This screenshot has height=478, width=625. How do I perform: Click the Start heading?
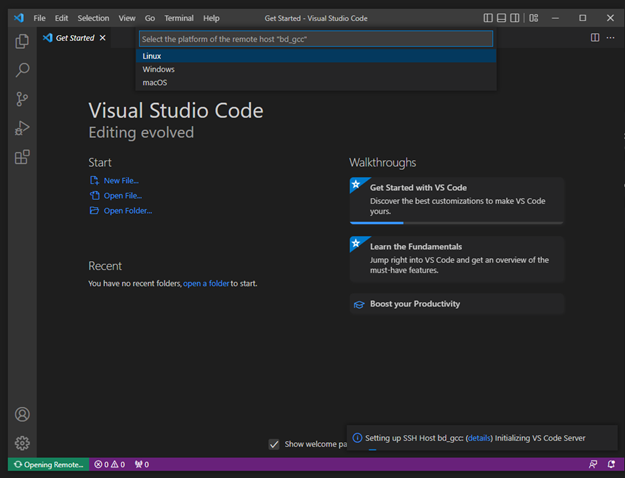coord(100,163)
